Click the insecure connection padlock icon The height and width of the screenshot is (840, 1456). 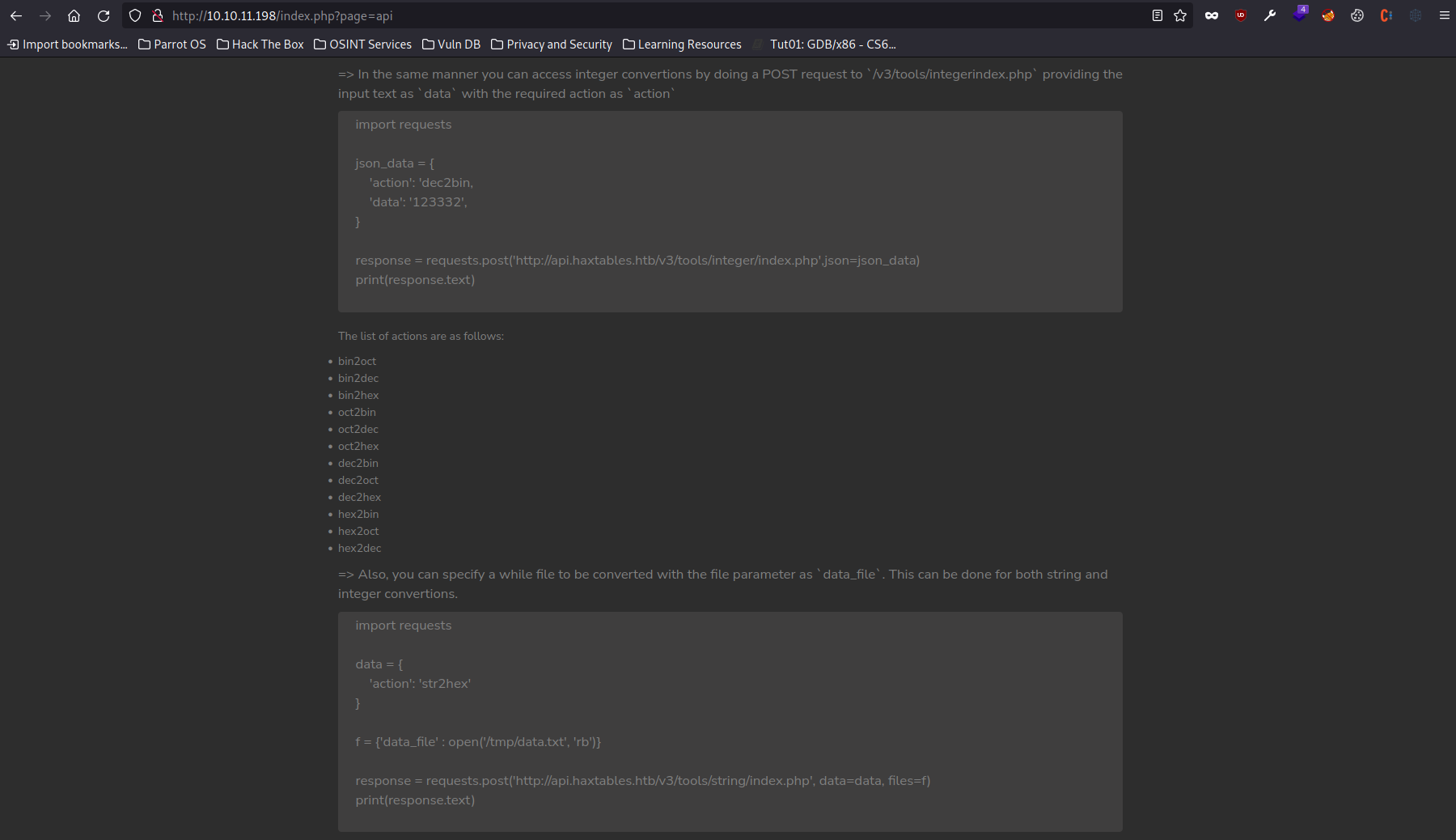click(158, 15)
